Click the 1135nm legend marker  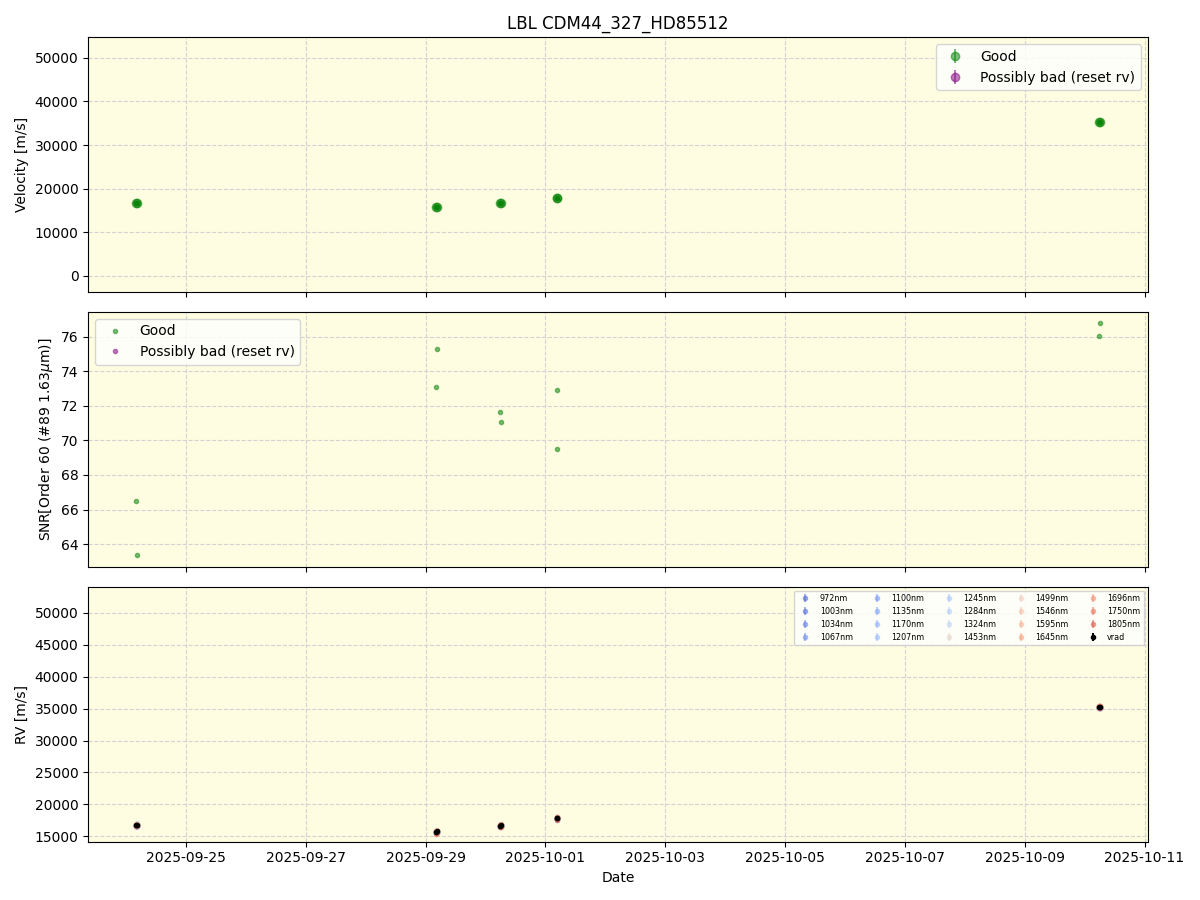click(877, 611)
